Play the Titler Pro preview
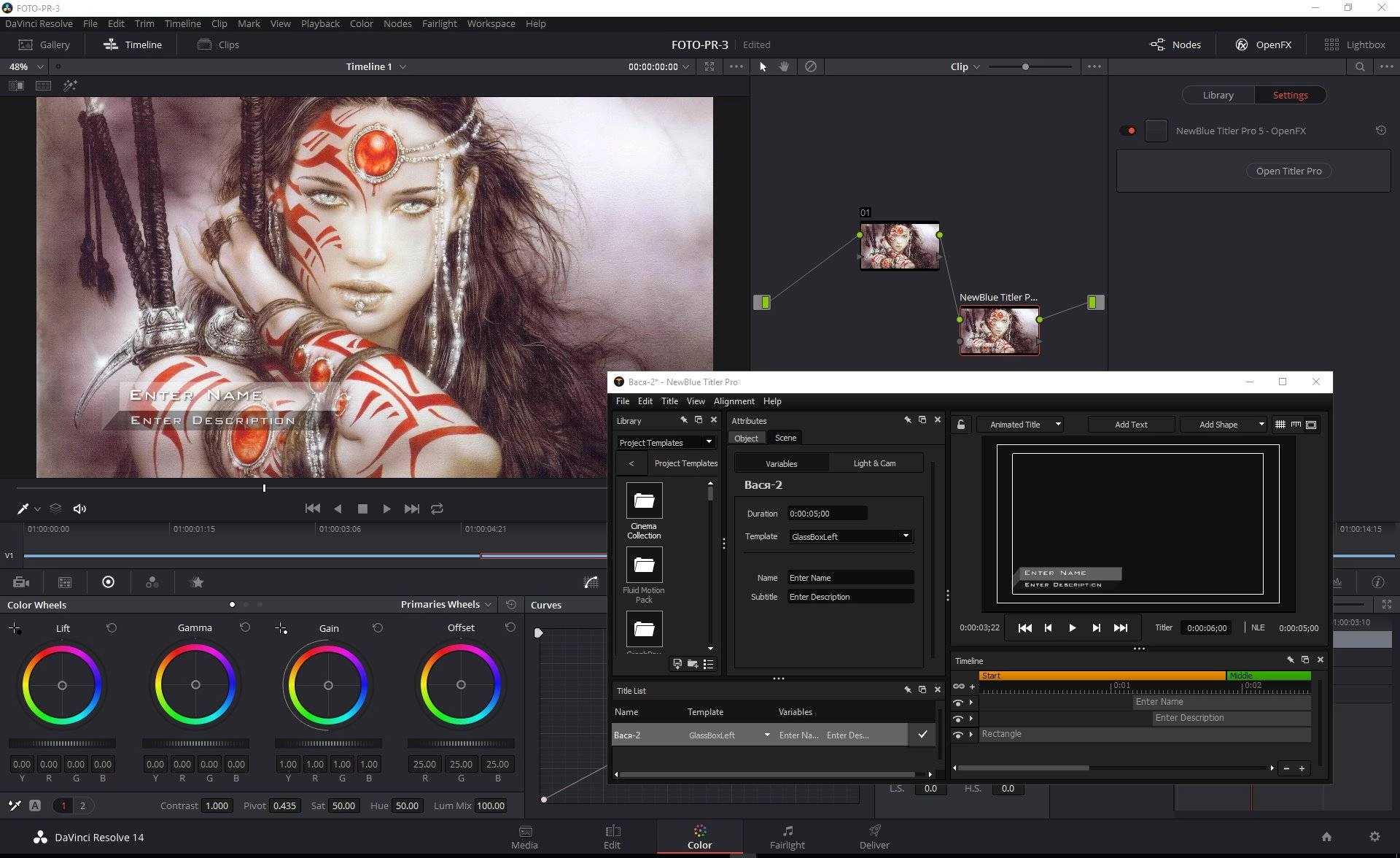This screenshot has height=858, width=1400. pos(1072,627)
